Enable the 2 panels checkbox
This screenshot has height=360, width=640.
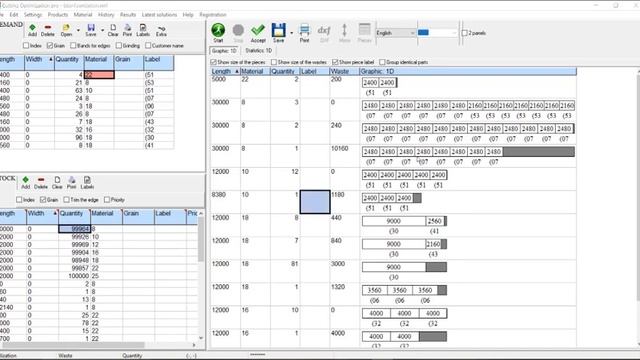[464, 33]
